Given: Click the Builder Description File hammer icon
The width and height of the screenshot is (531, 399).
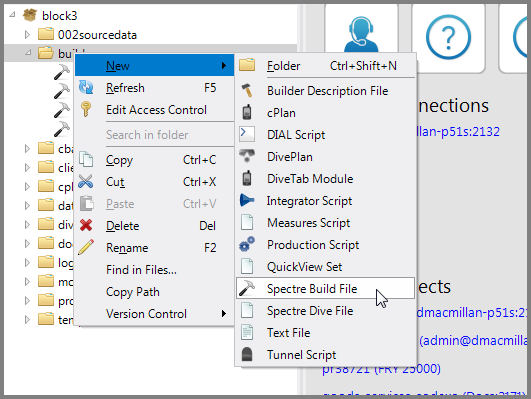Looking at the screenshot, I should pyautogui.click(x=247, y=90).
